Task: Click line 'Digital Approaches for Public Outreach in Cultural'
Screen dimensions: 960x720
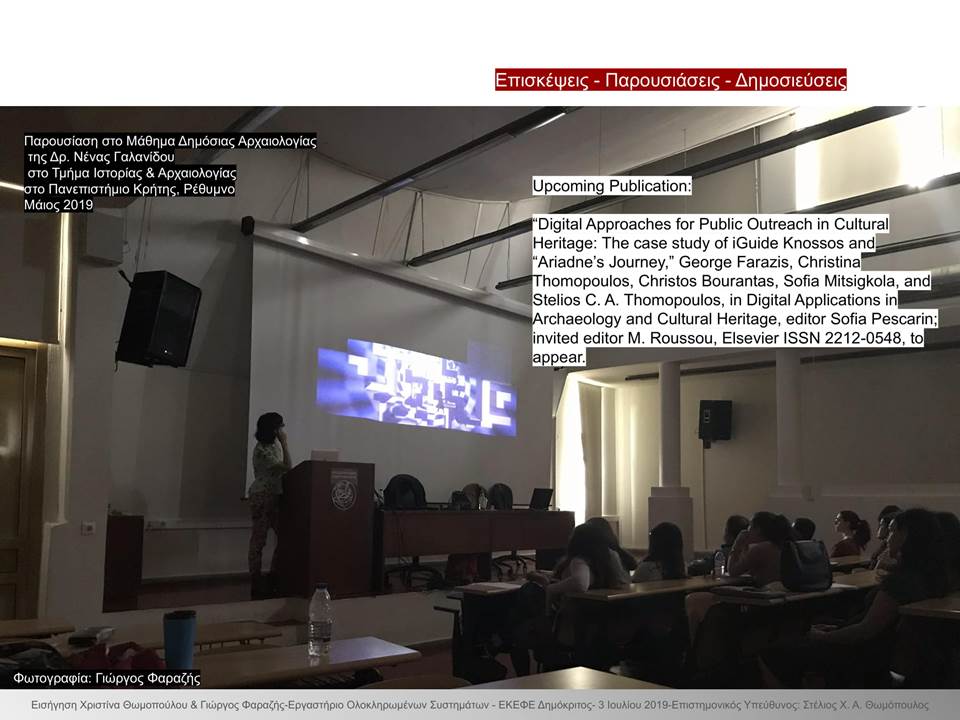Action: click(x=711, y=224)
